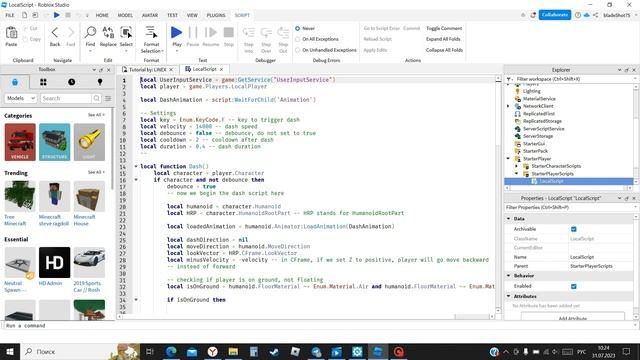Image resolution: width=640 pixels, height=360 pixels.
Task: Select ServerScriptService in Explorer
Action: click(543, 129)
